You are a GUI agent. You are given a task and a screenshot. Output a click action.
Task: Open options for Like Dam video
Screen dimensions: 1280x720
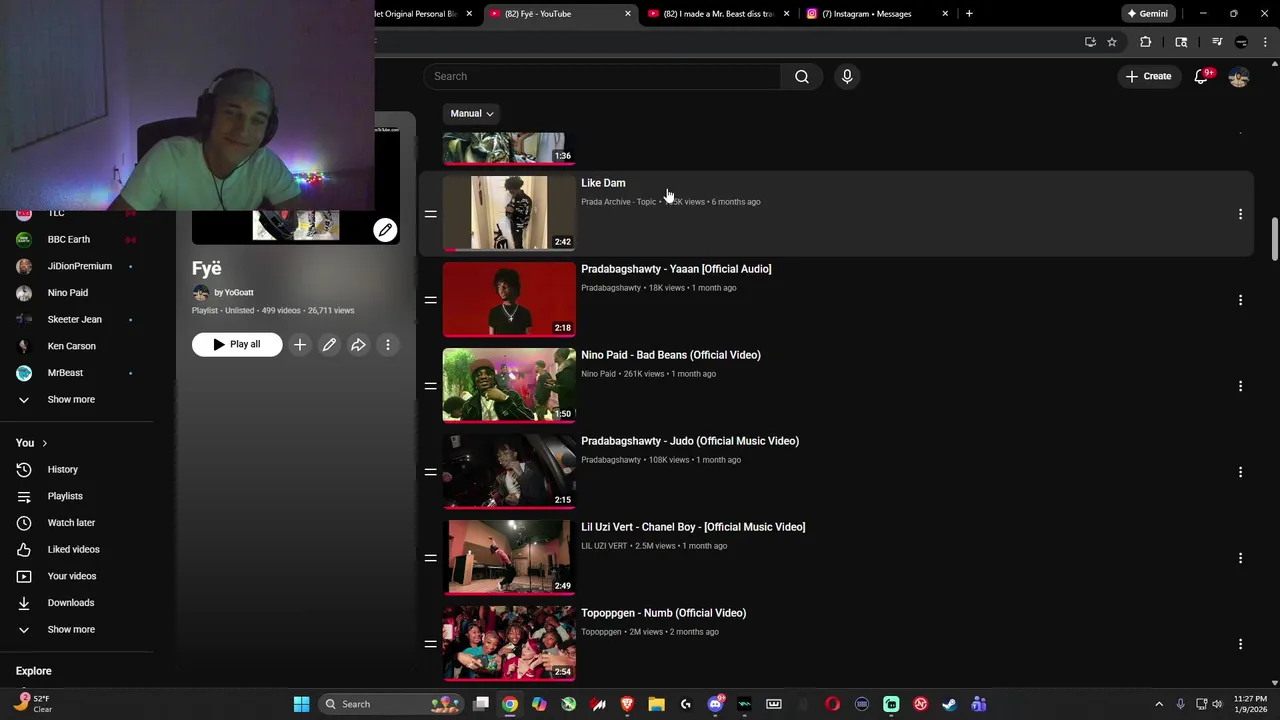pyautogui.click(x=1240, y=214)
